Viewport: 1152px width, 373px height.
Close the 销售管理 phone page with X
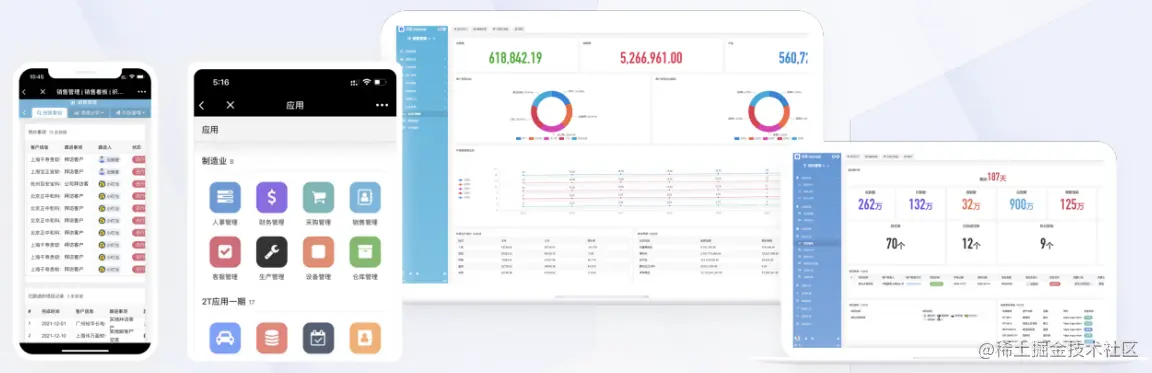[43, 92]
